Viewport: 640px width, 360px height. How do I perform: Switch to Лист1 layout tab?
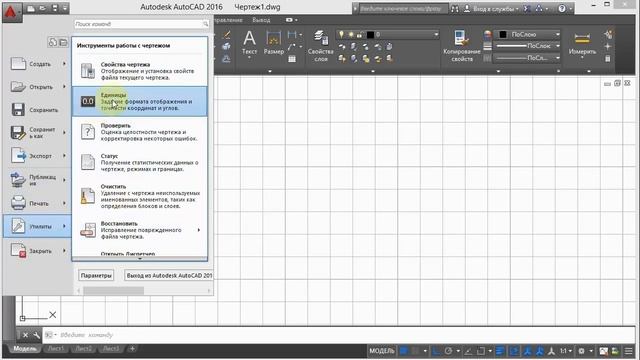point(56,349)
